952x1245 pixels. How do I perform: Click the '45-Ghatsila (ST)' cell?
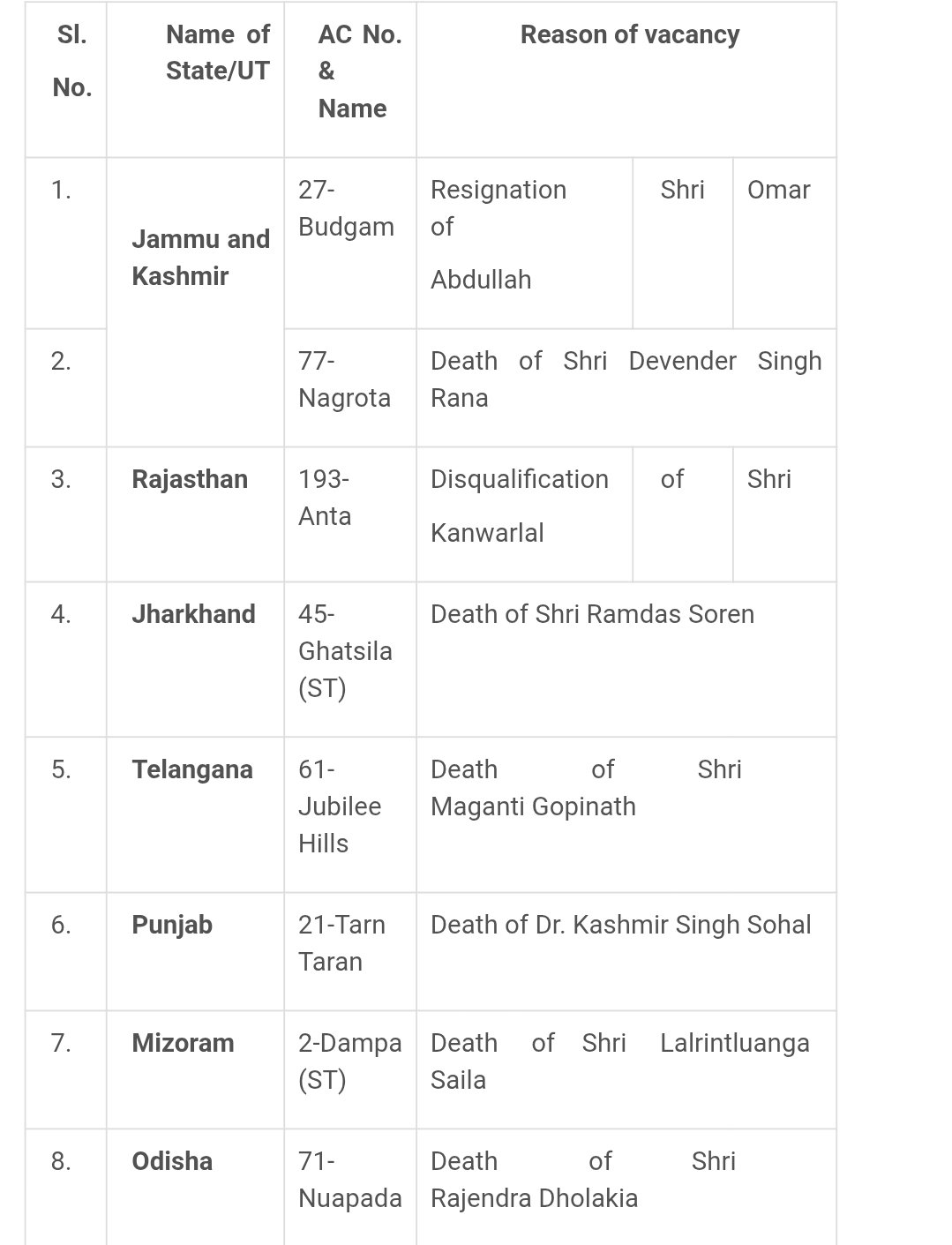pyautogui.click(x=345, y=651)
